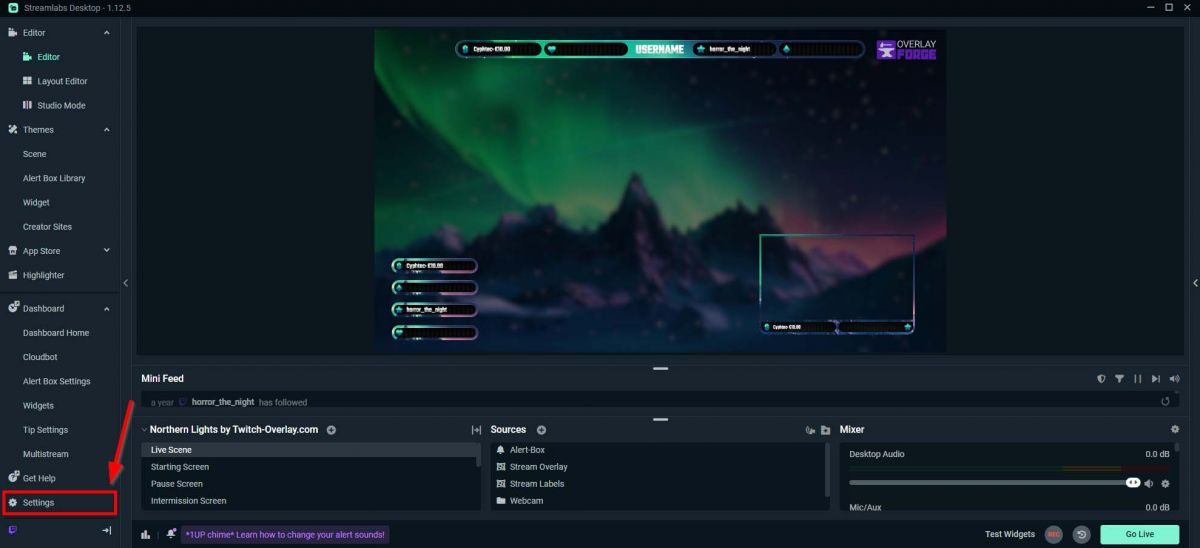
Task: Select the Editor sub-item
Action: coord(48,57)
